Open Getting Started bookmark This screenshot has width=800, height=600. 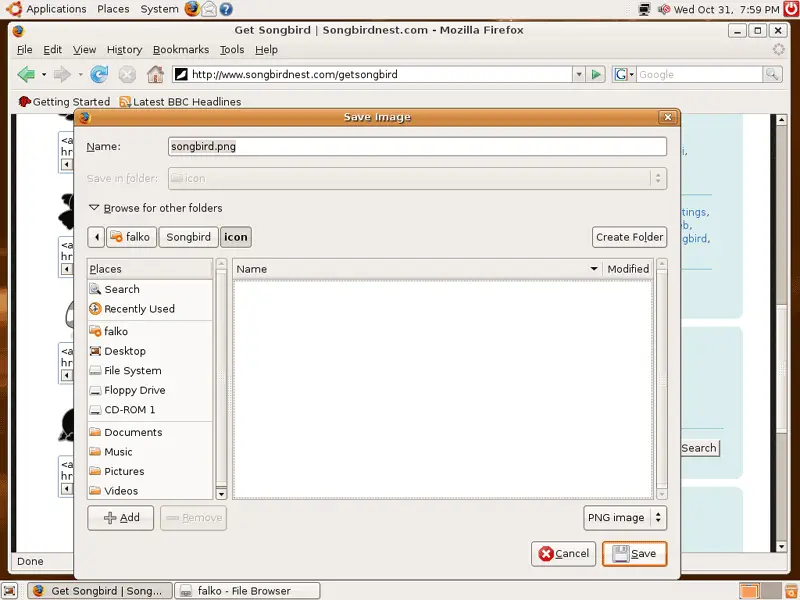point(64,102)
